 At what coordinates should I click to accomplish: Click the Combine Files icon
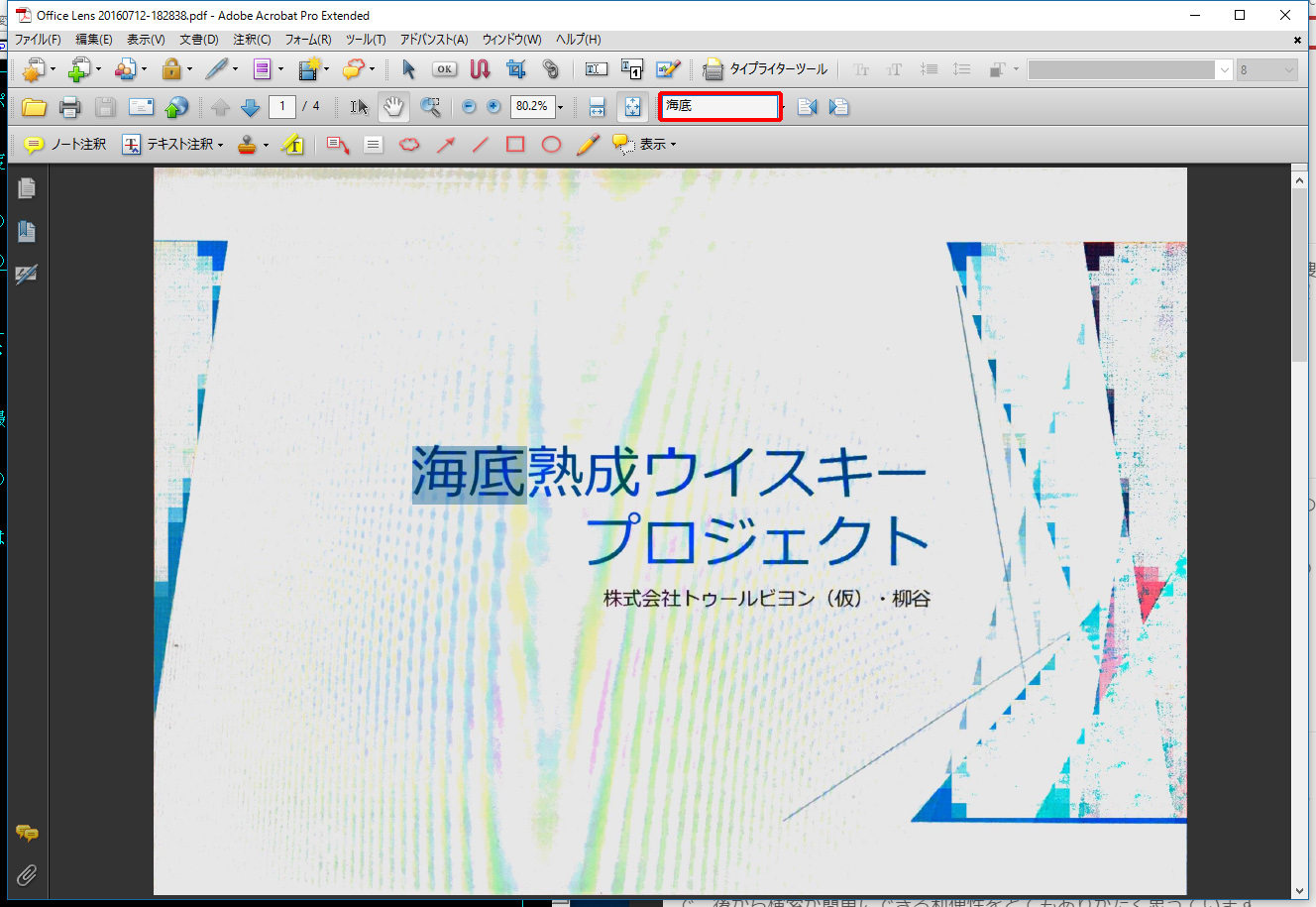point(79,69)
